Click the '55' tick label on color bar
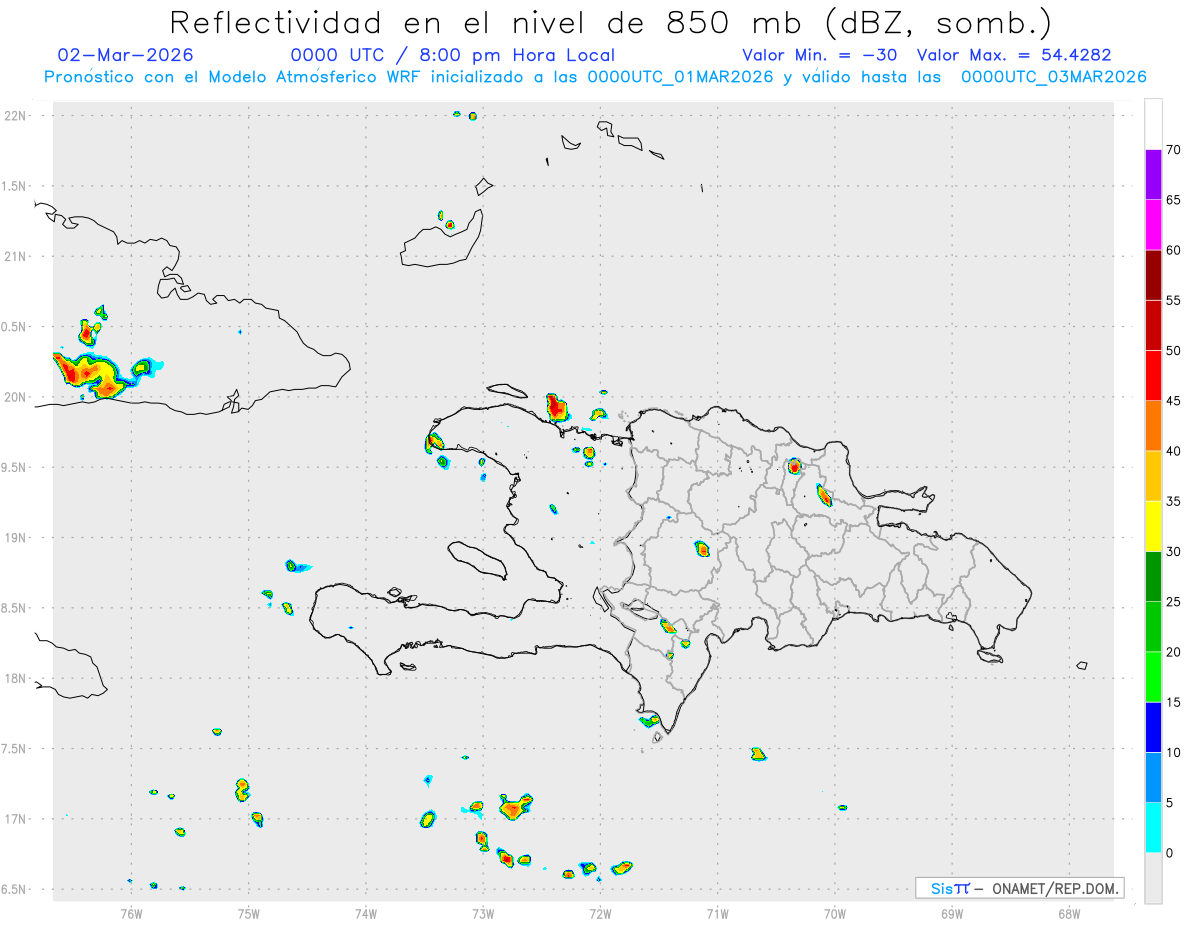The image size is (1200, 927). click(x=1173, y=300)
